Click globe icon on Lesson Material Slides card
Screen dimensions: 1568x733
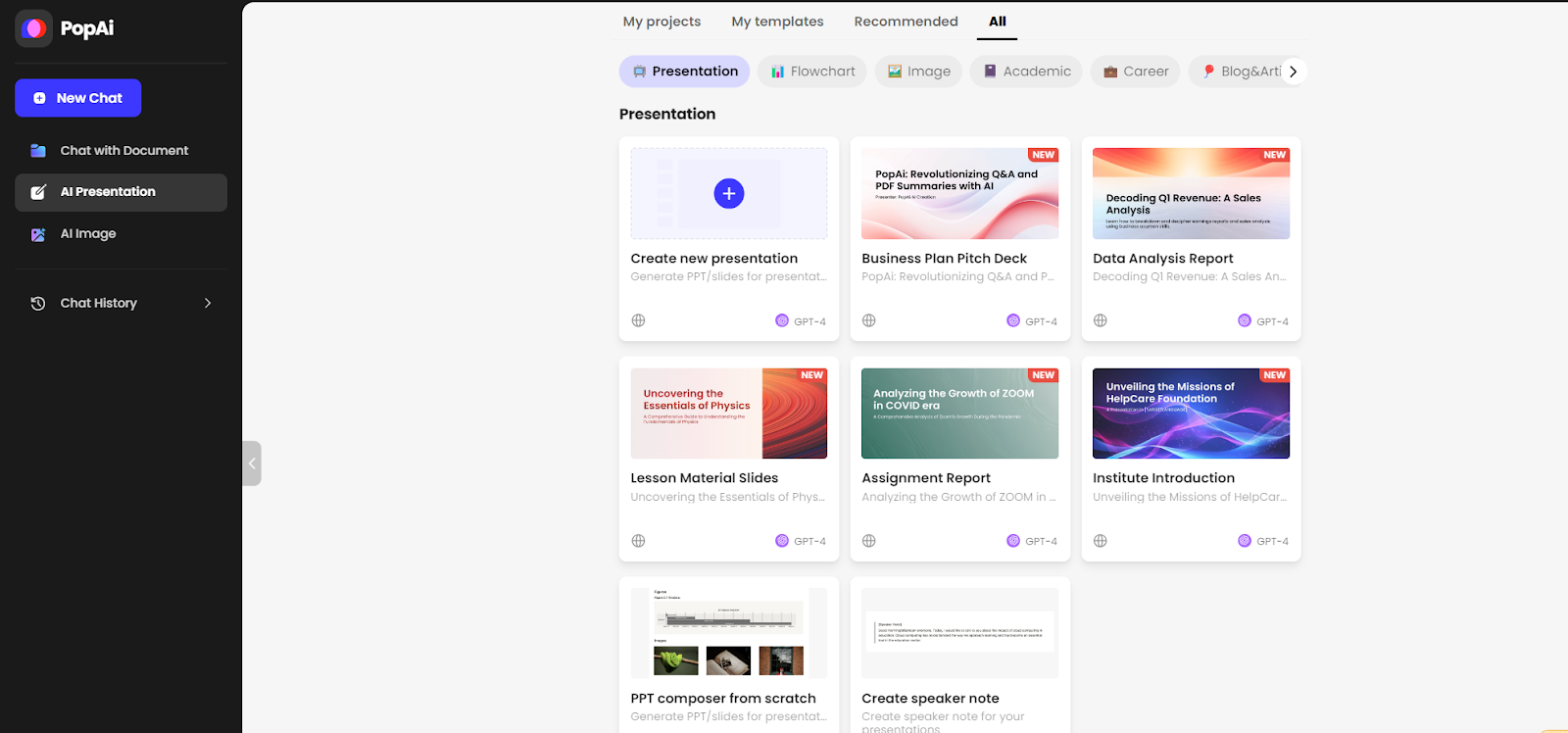click(x=638, y=541)
